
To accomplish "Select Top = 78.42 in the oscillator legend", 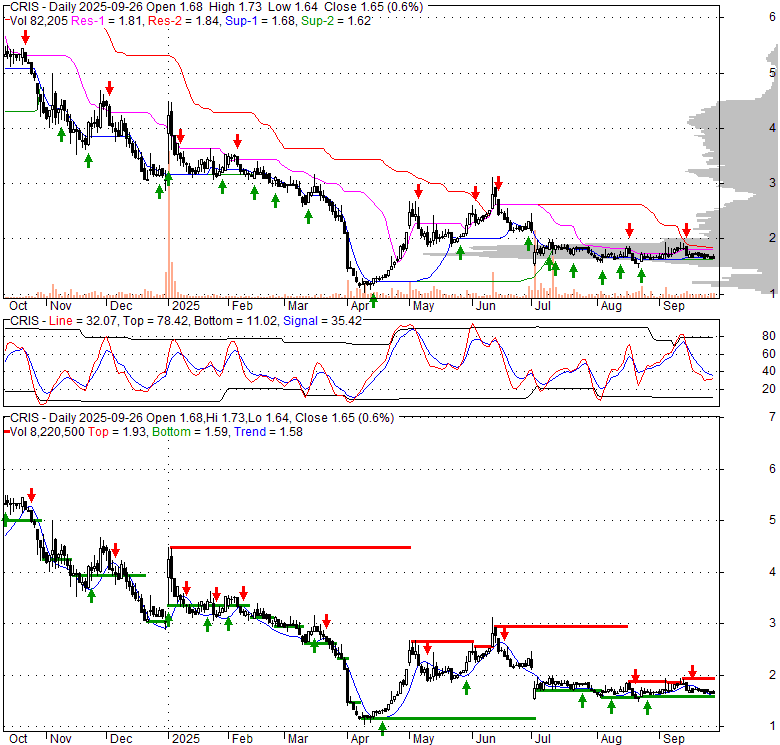I will (x=156, y=321).
